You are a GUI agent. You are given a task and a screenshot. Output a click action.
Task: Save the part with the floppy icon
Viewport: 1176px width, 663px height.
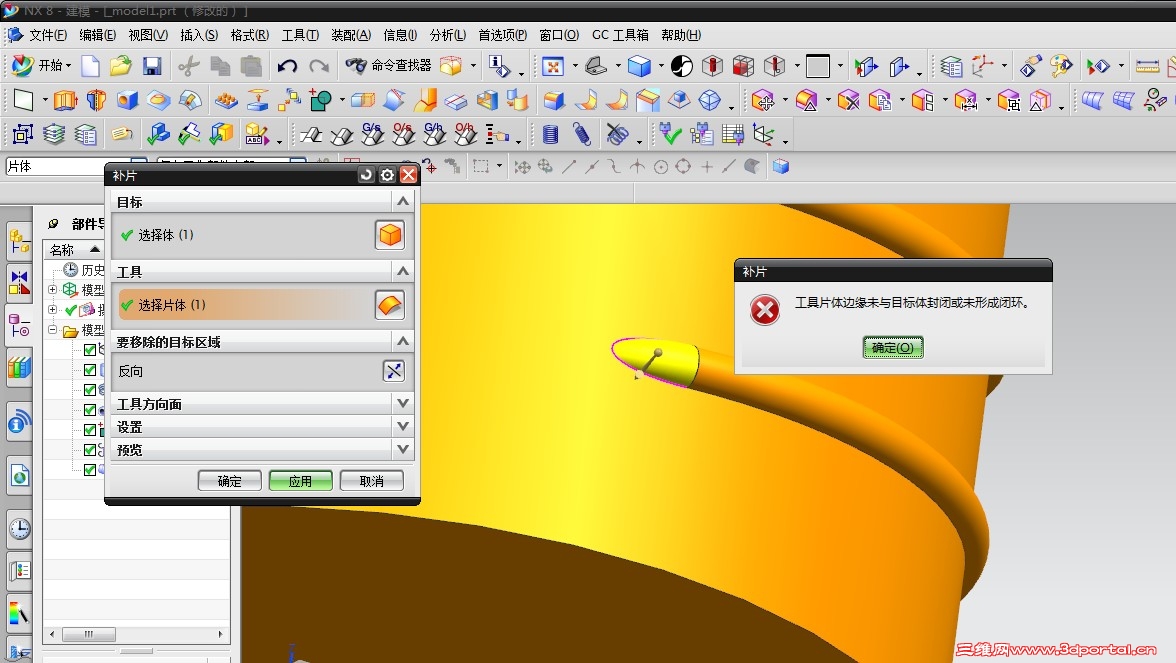152,66
